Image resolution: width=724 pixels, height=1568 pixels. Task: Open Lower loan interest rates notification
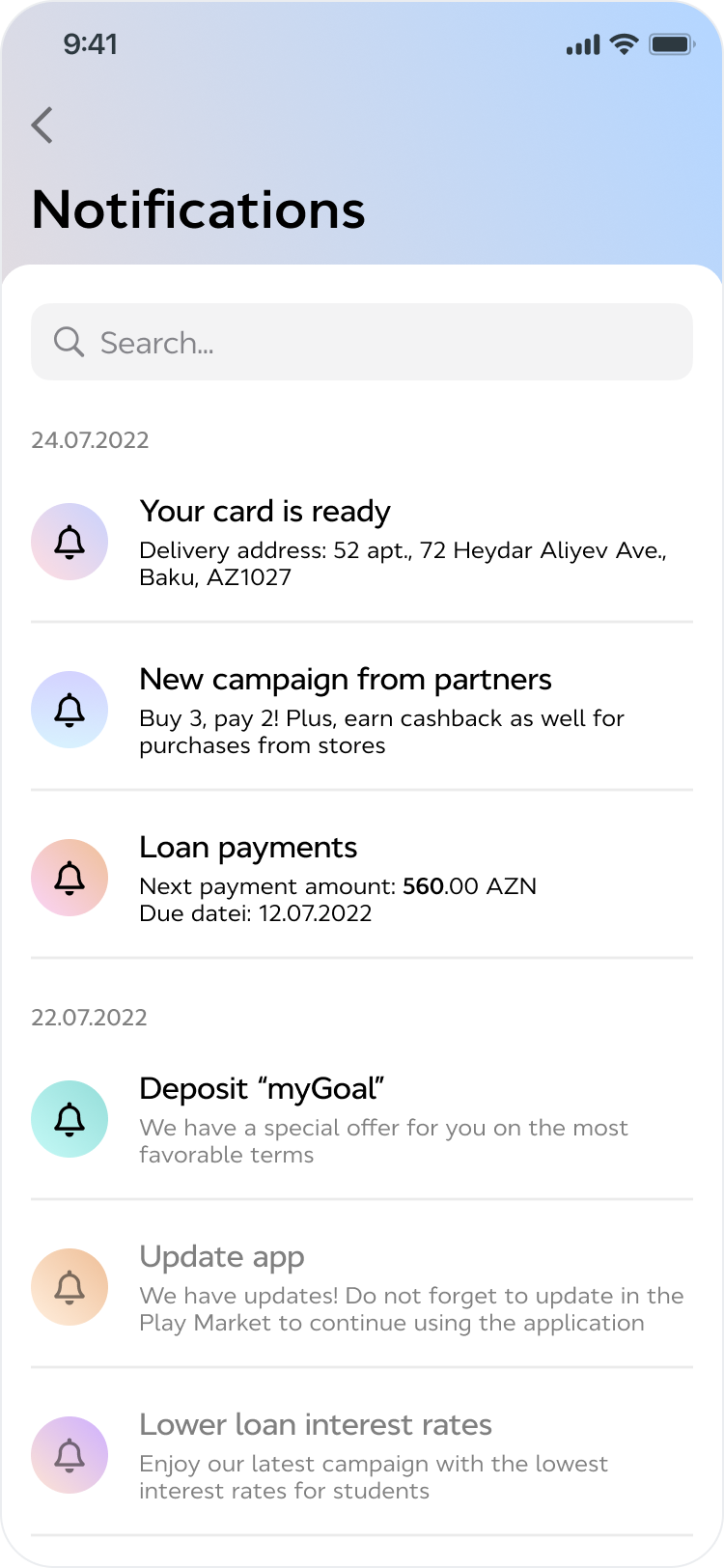tap(316, 1424)
